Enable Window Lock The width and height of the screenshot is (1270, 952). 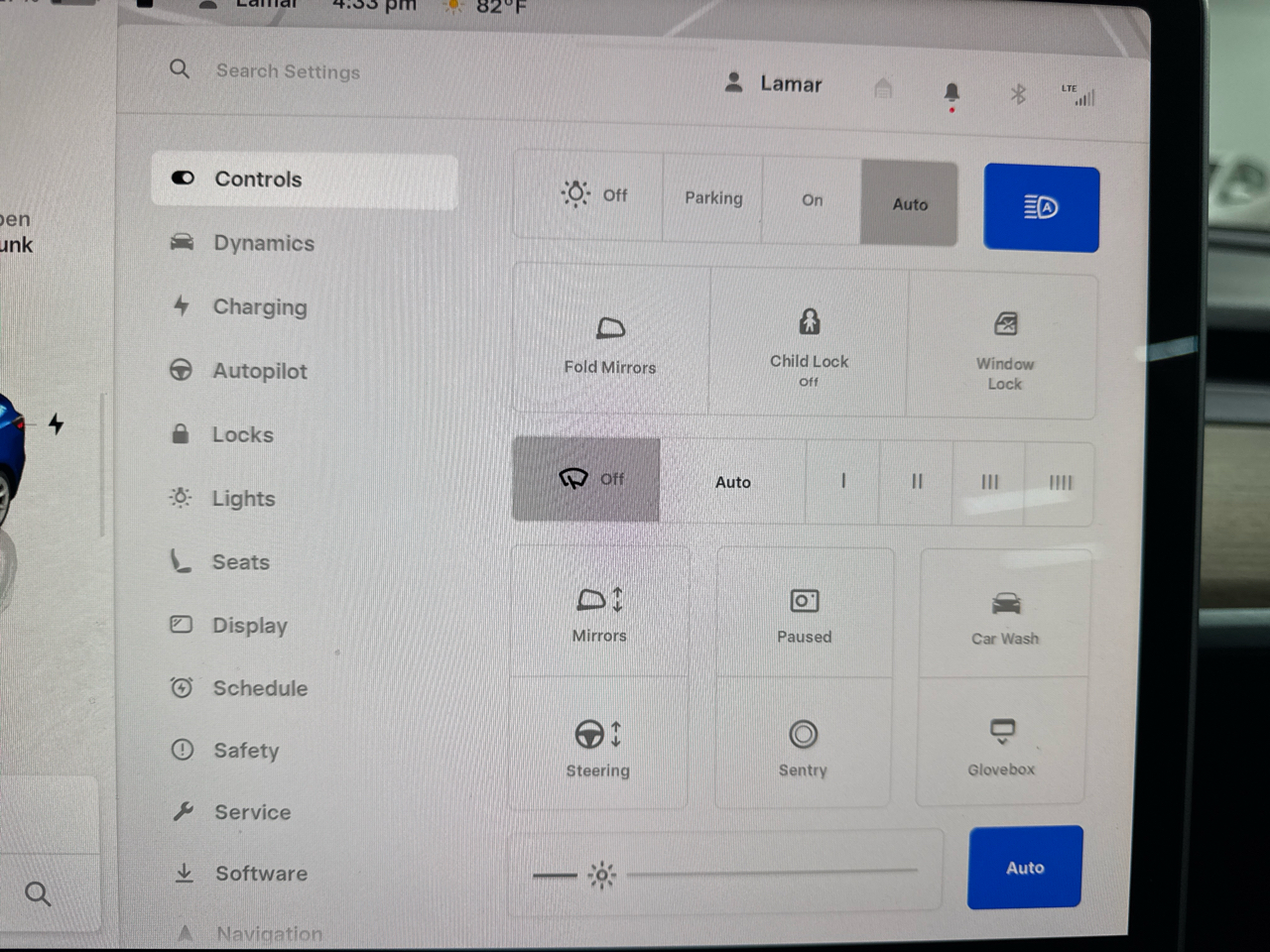point(1004,346)
